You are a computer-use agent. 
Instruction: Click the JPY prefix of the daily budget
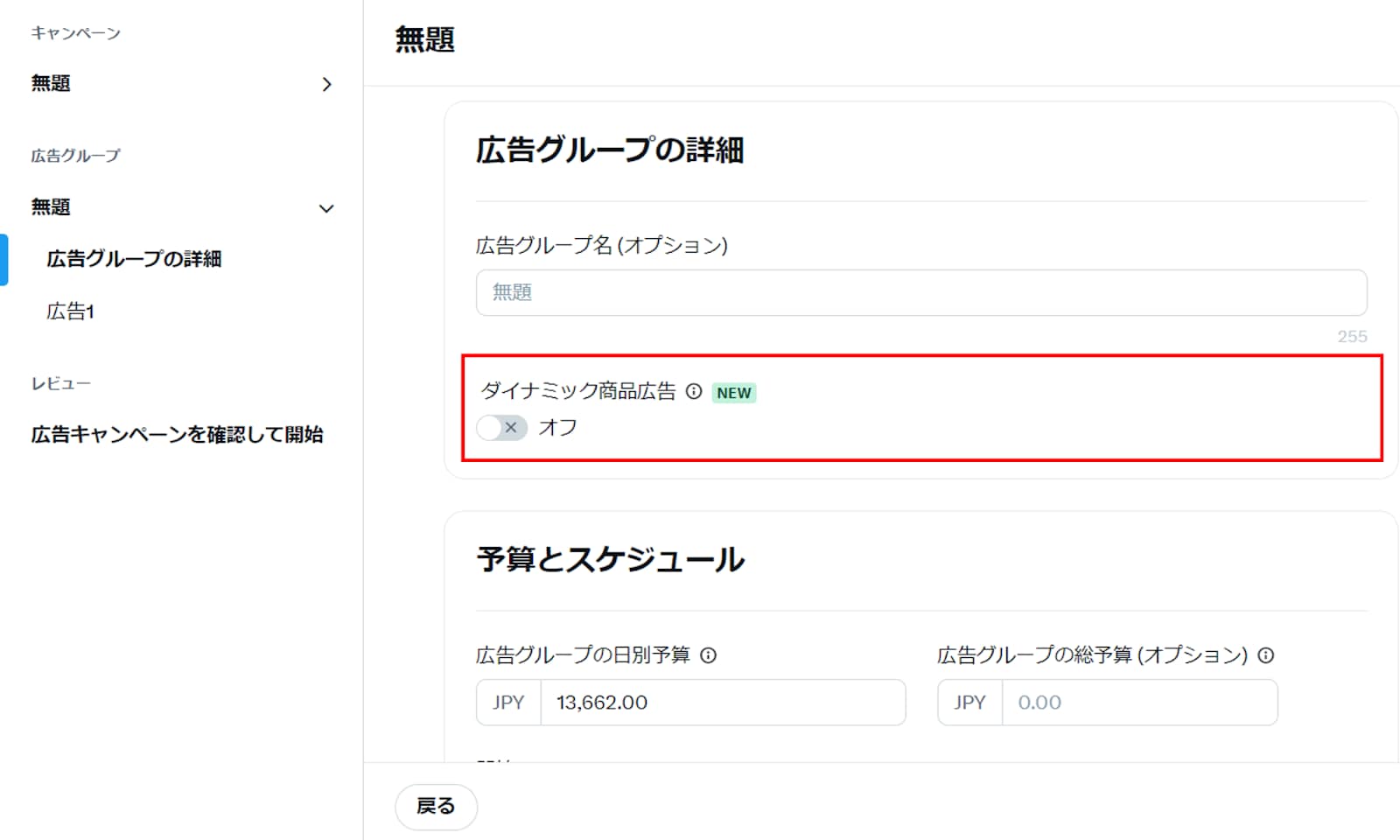pyautogui.click(x=508, y=703)
